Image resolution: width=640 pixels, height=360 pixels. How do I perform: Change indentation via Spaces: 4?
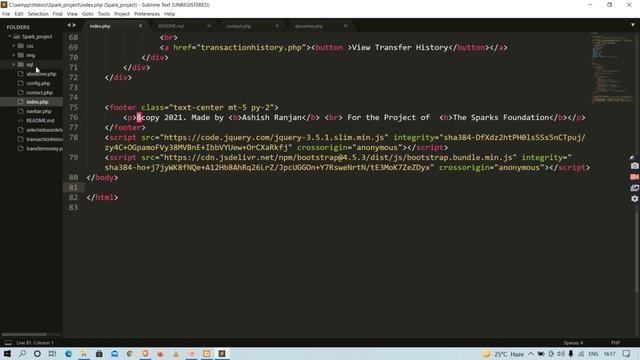(573, 343)
